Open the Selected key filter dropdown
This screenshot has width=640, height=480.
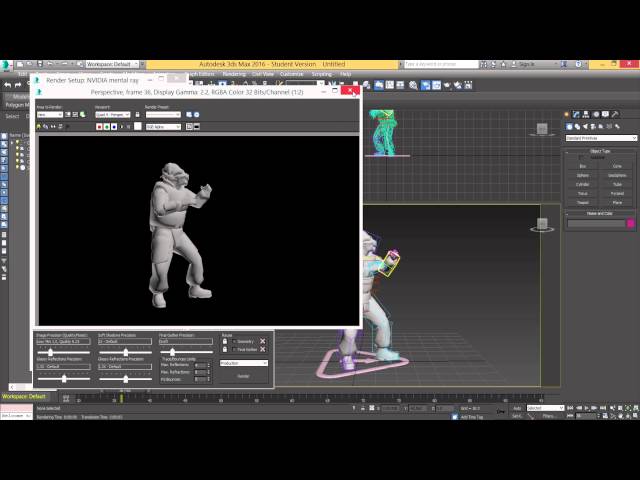(x=545, y=408)
